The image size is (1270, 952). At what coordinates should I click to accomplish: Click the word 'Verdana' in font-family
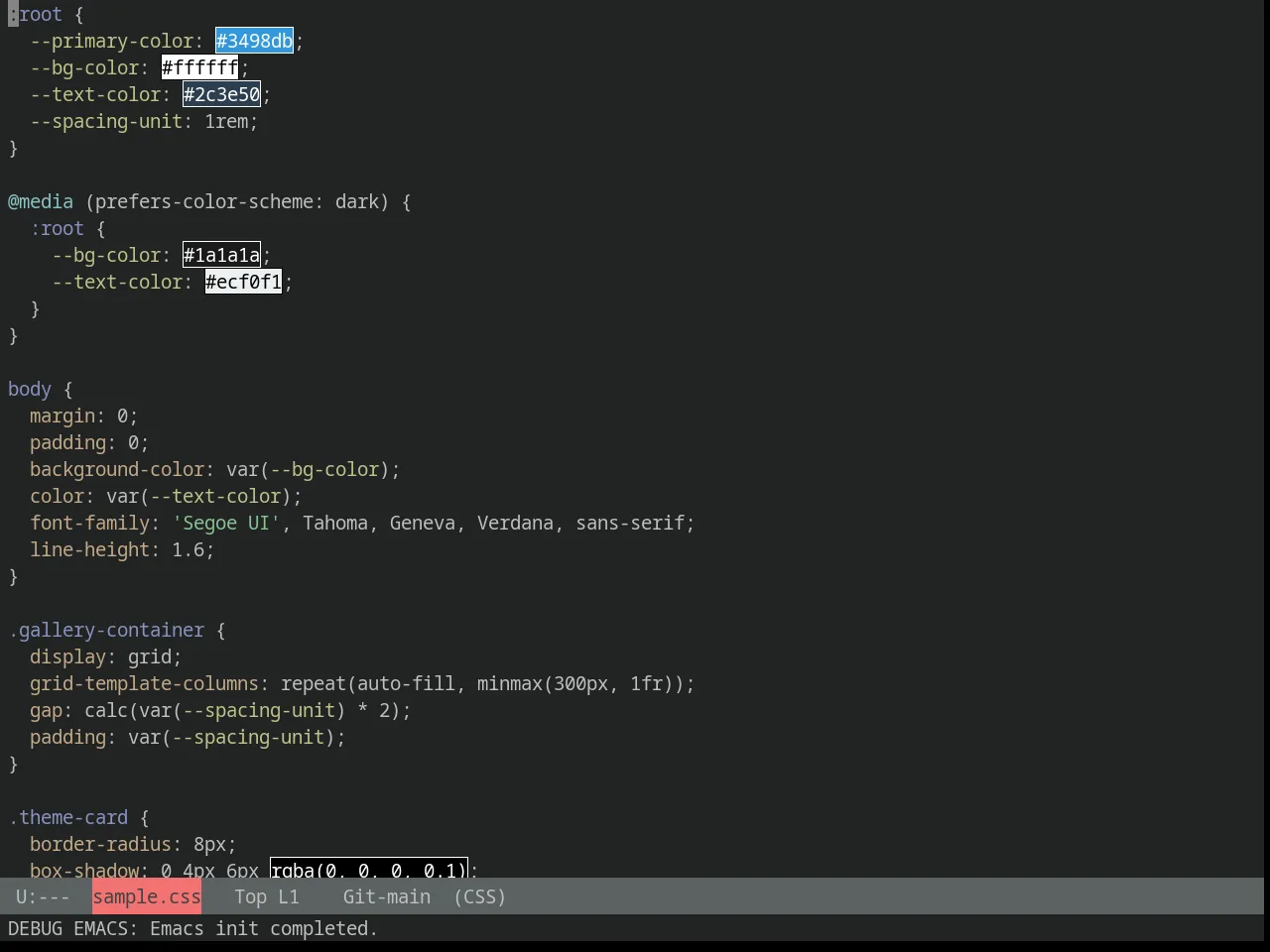(x=515, y=523)
